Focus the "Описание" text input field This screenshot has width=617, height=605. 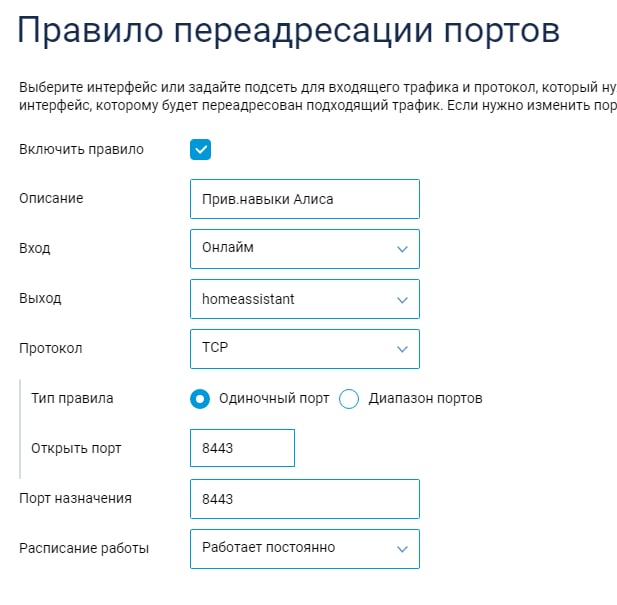pos(304,199)
